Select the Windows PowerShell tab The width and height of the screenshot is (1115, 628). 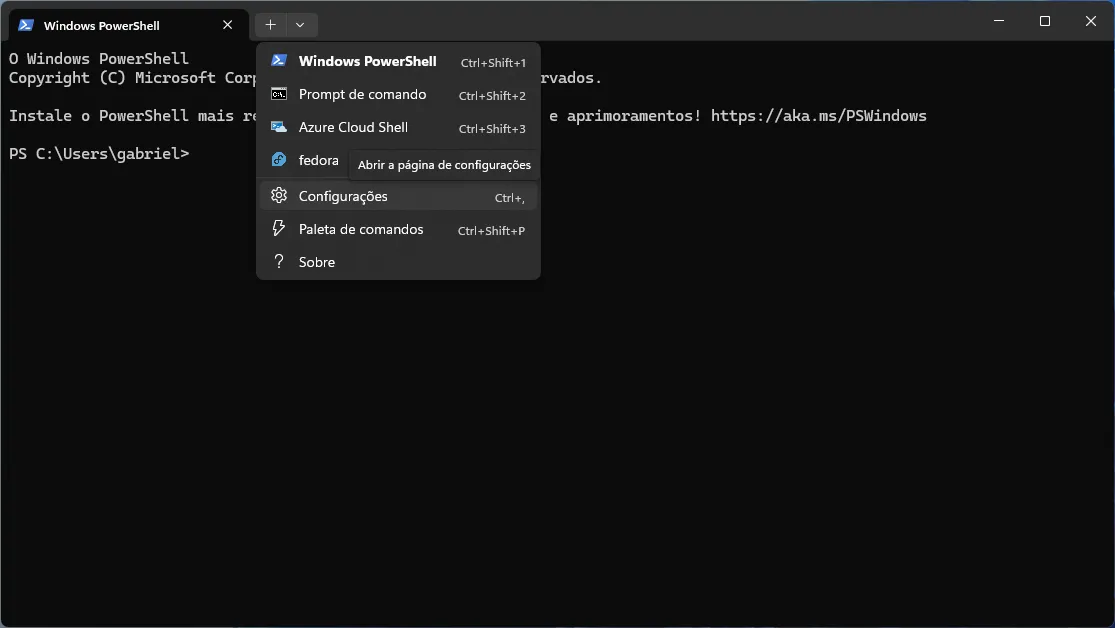(x=129, y=26)
